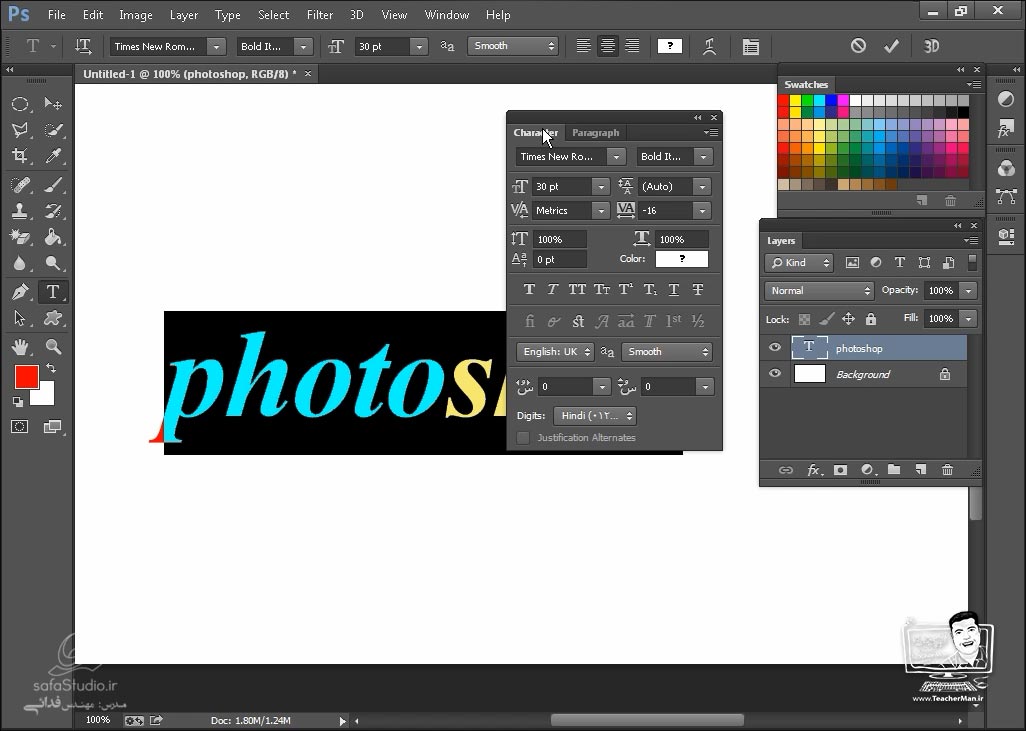Toggle Strikethrough in Character panel
1026x731 pixels.
tap(698, 289)
